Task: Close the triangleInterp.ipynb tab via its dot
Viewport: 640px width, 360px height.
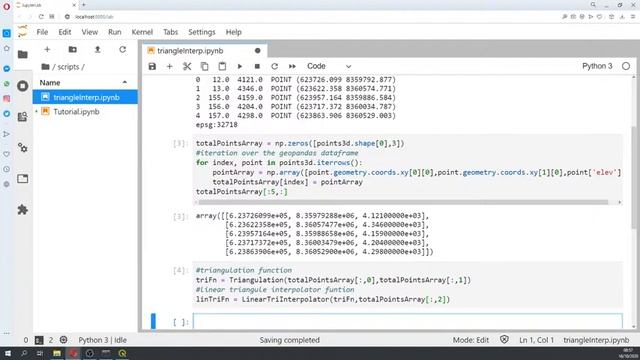Action: 258,51
